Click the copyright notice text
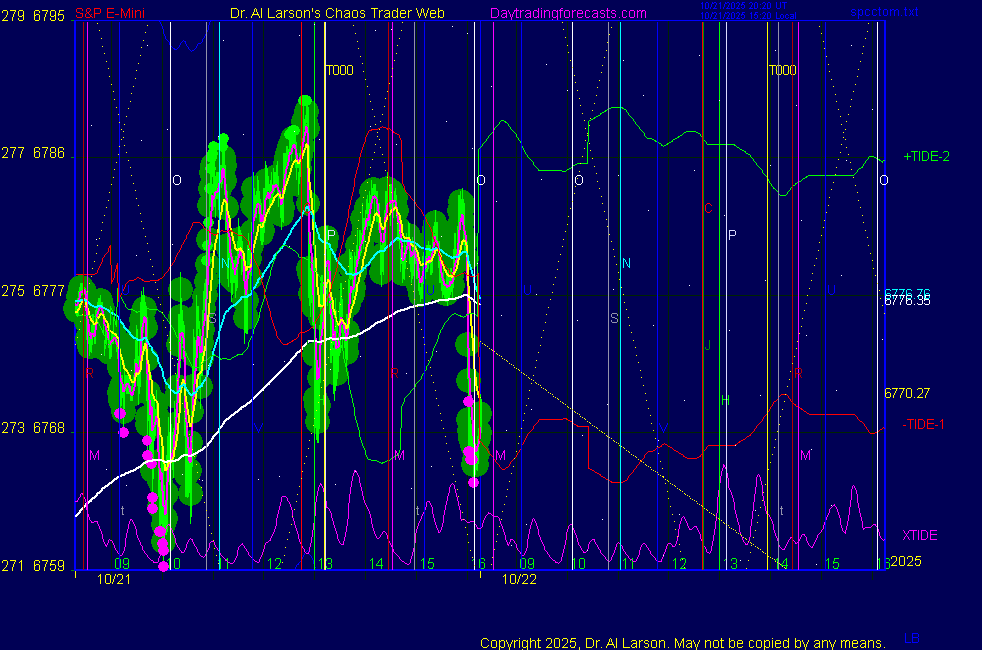 (x=682, y=642)
